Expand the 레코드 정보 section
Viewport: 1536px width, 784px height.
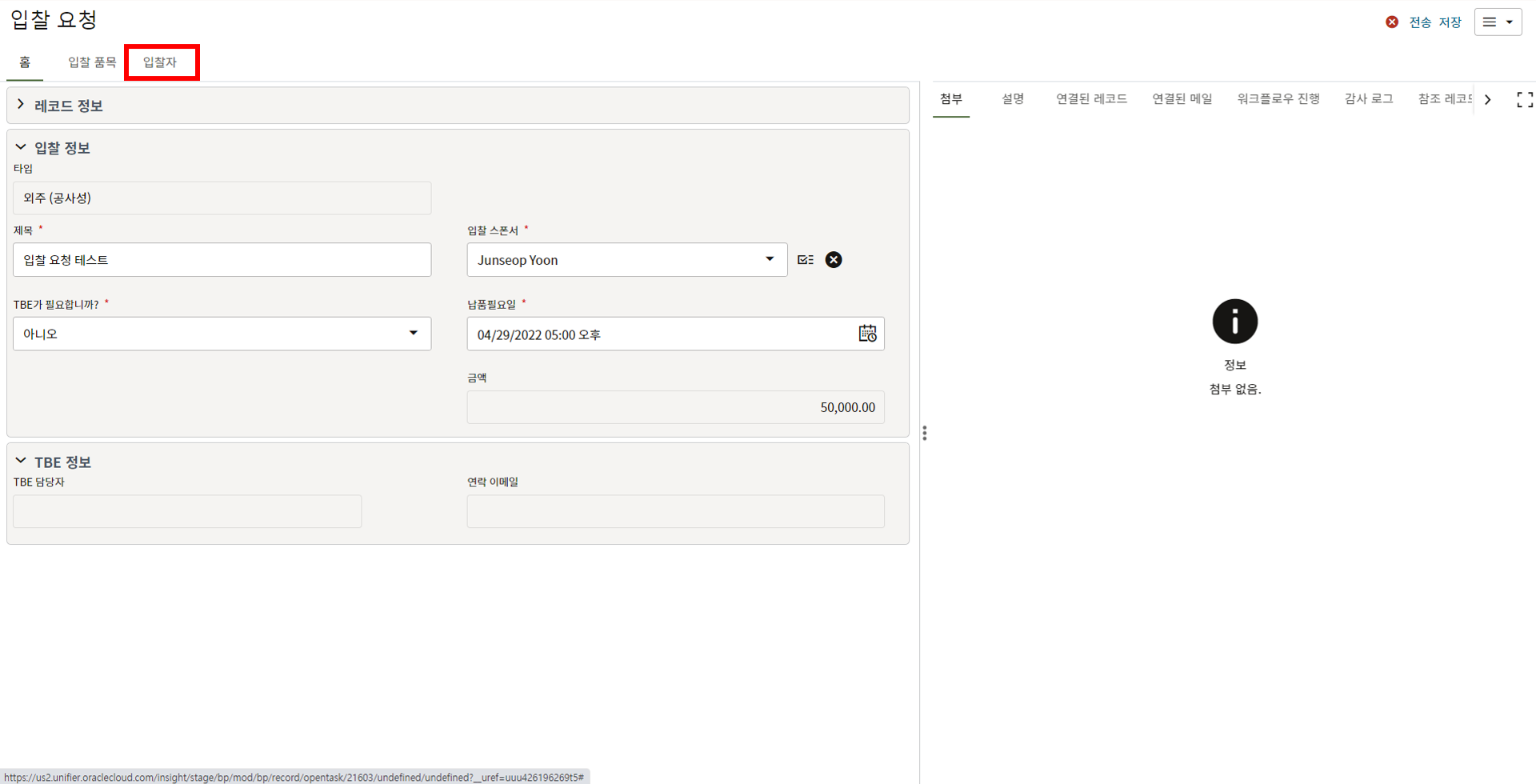point(21,105)
